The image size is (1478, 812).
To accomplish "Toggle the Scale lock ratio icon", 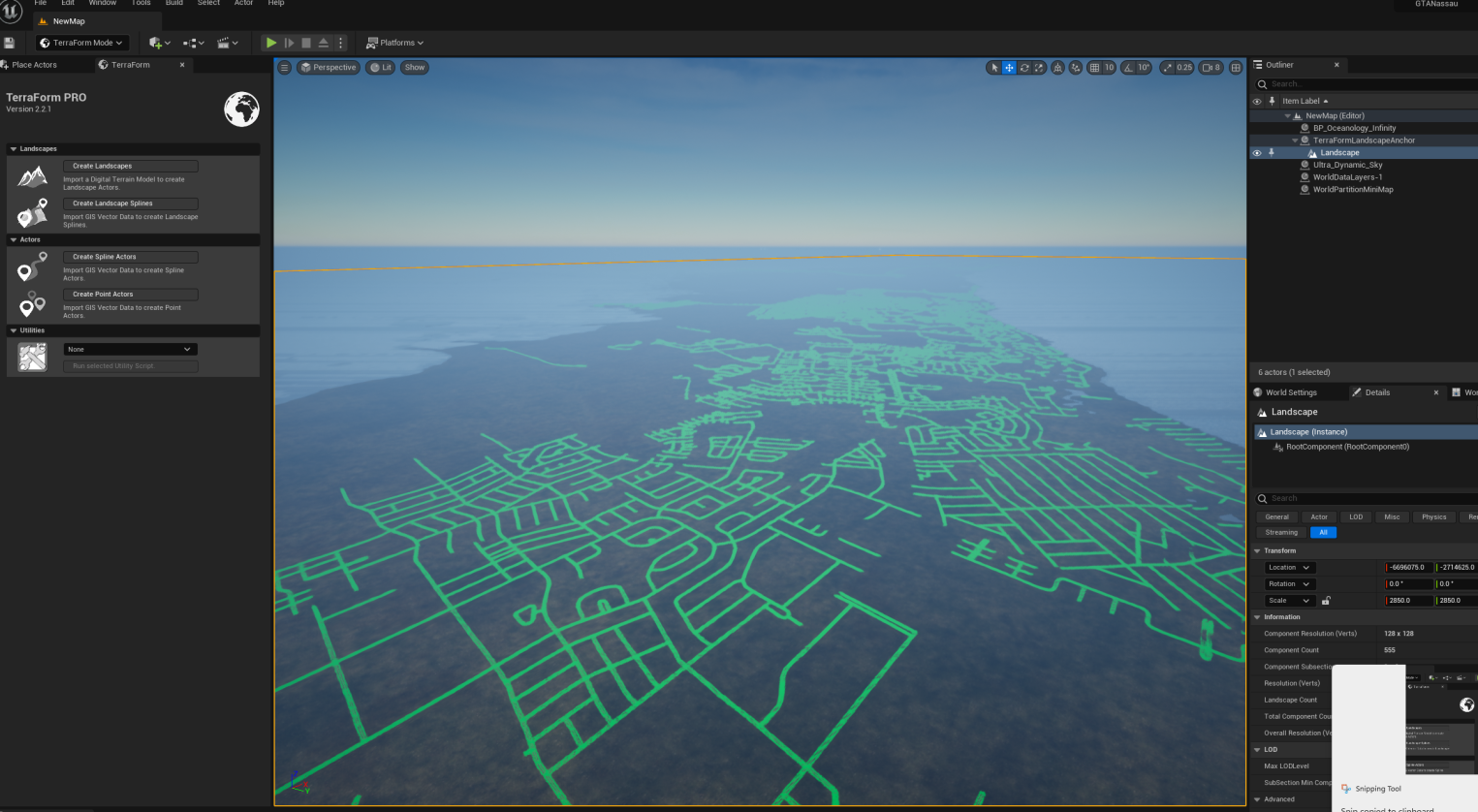I will [1326, 601].
